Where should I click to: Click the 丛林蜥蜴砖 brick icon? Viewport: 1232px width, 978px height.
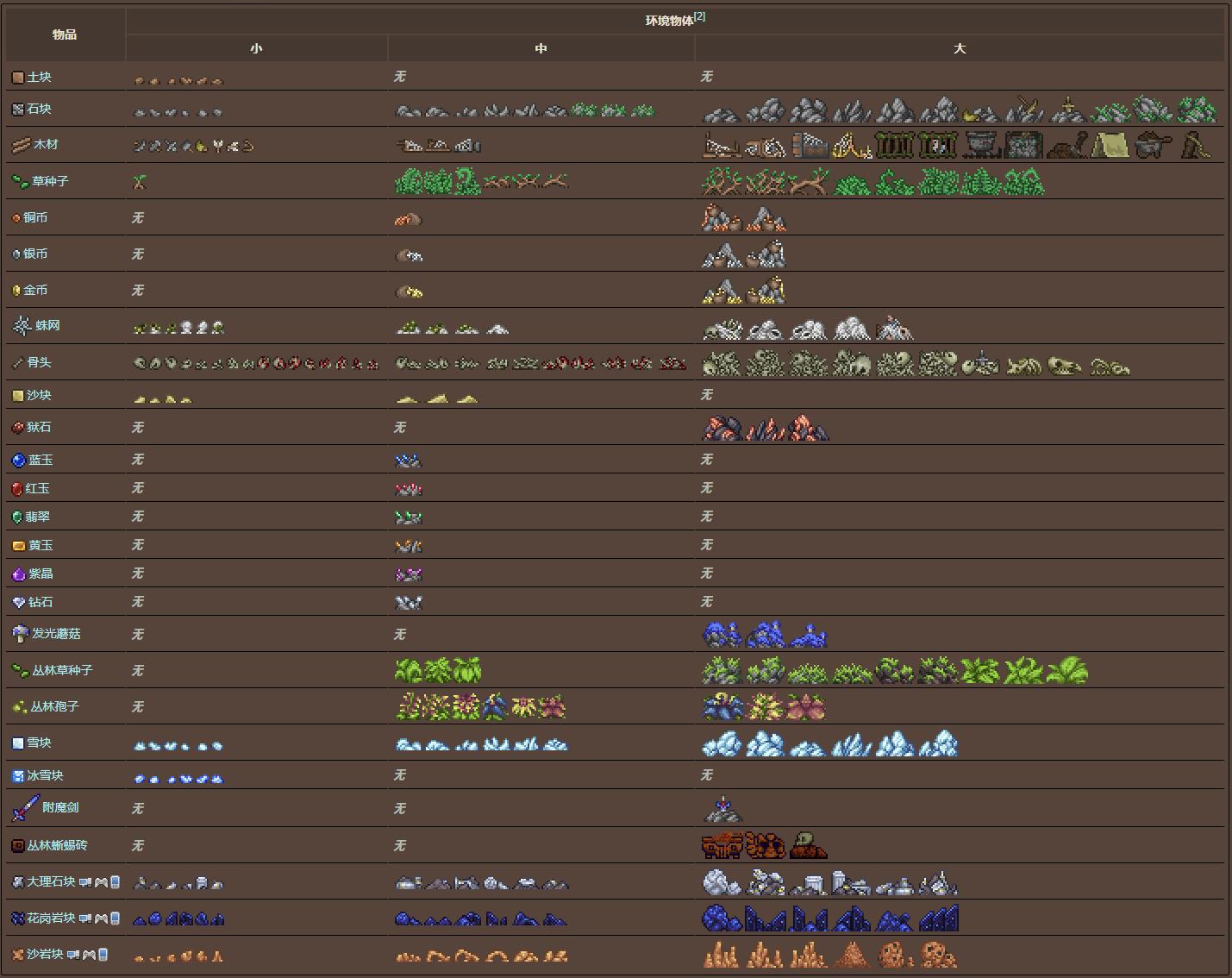coord(17,846)
